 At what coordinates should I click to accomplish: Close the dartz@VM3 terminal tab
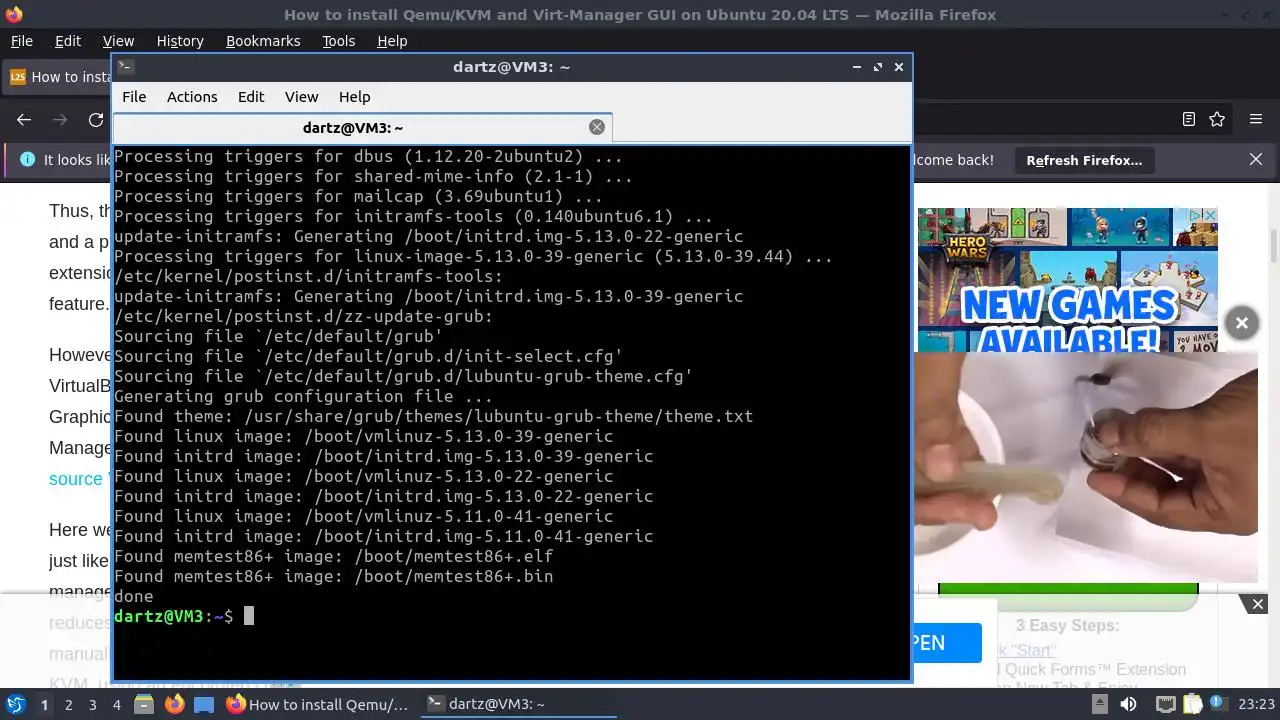pos(597,127)
